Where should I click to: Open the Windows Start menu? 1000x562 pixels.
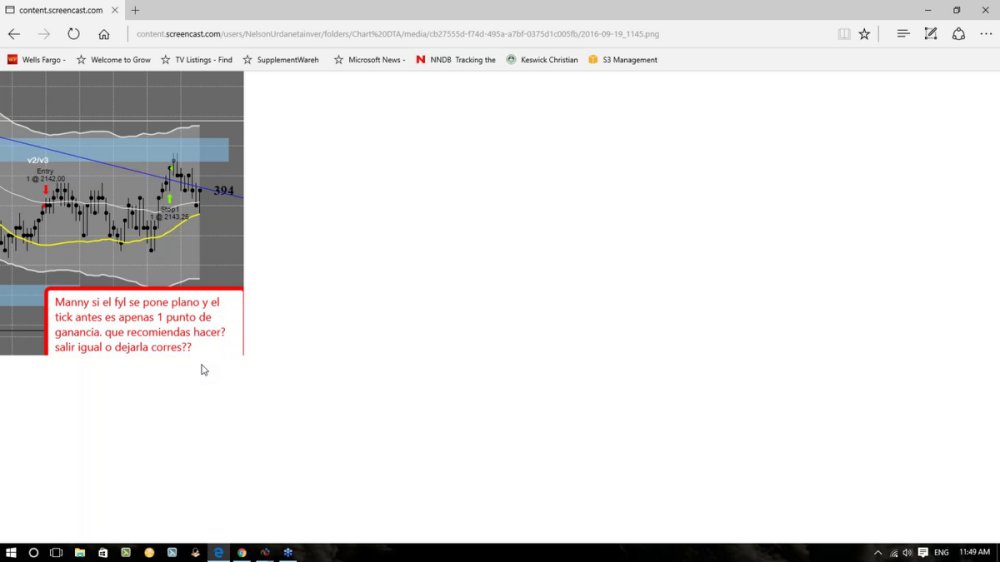point(11,552)
